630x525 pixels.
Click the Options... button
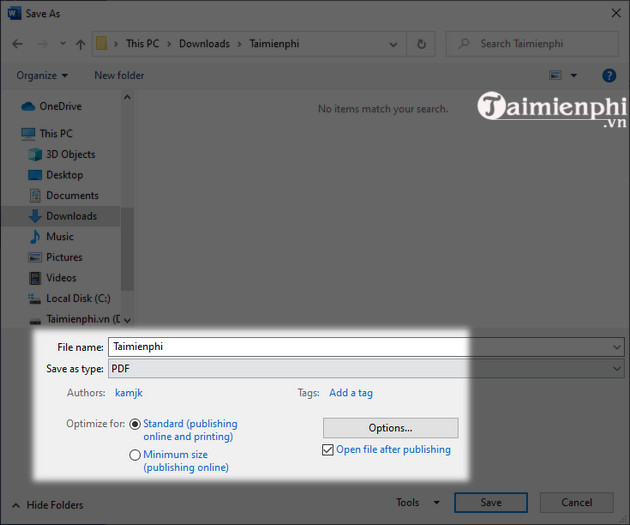(x=391, y=428)
